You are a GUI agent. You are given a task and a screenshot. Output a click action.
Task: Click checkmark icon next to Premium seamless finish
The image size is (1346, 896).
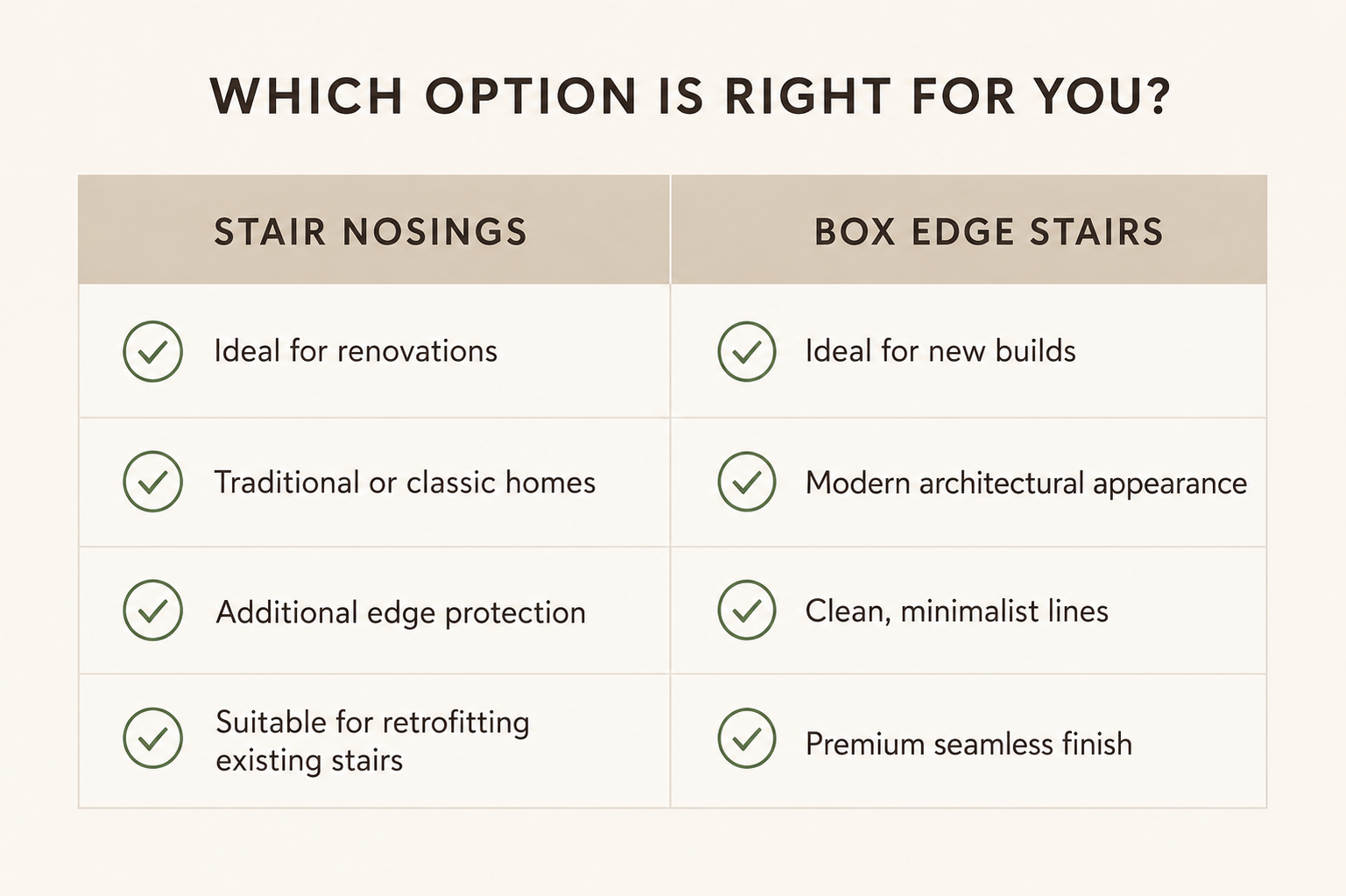coord(746,738)
